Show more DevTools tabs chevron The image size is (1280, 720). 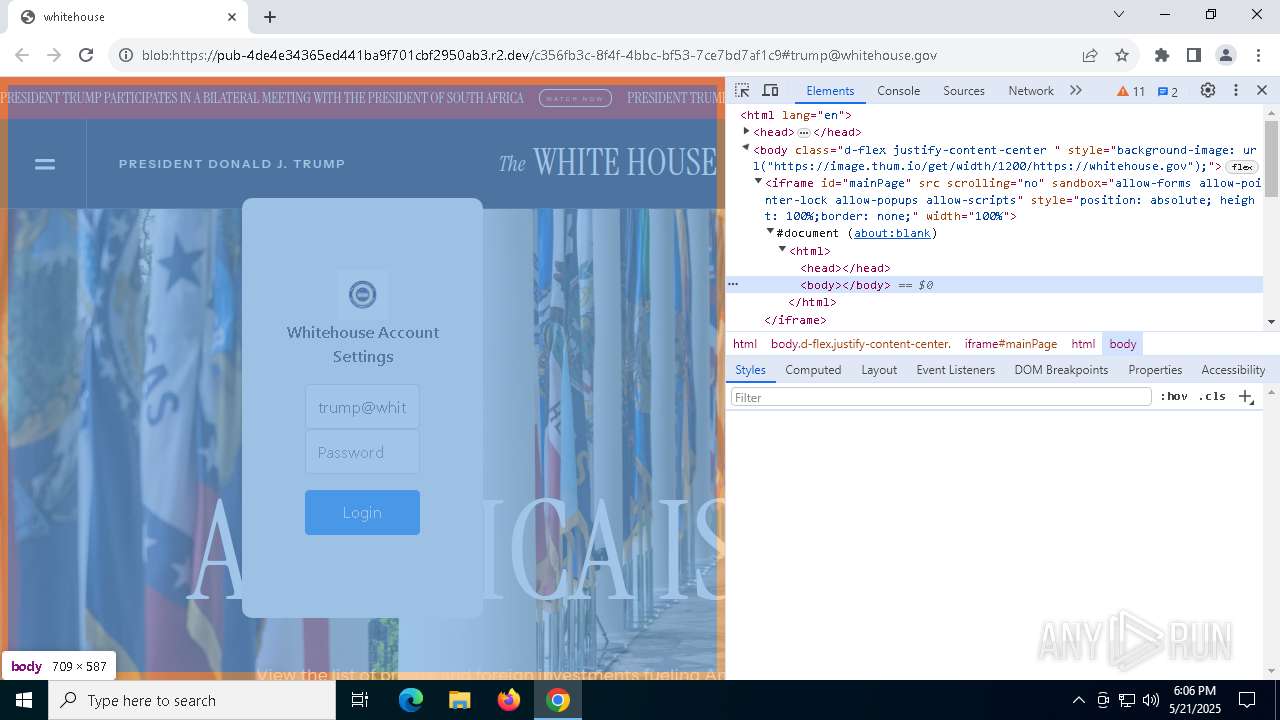coord(1076,90)
